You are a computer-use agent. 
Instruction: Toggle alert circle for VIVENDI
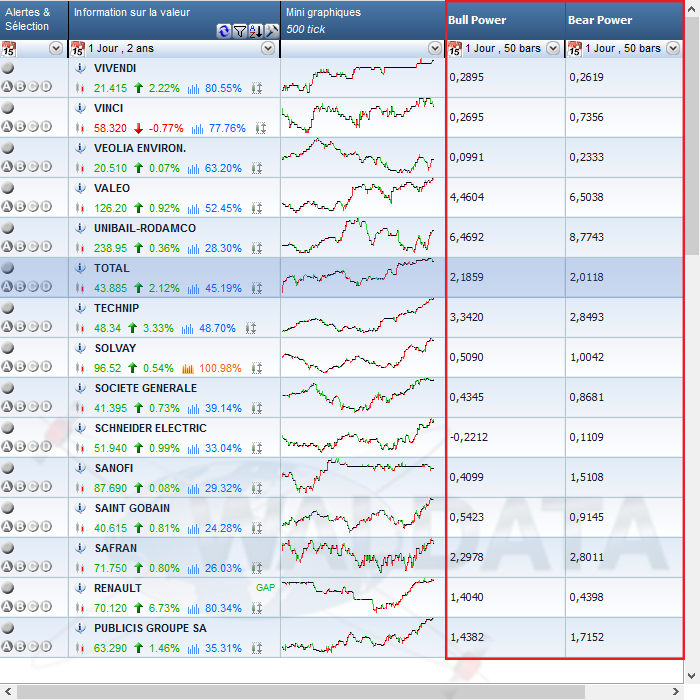(x=8, y=68)
